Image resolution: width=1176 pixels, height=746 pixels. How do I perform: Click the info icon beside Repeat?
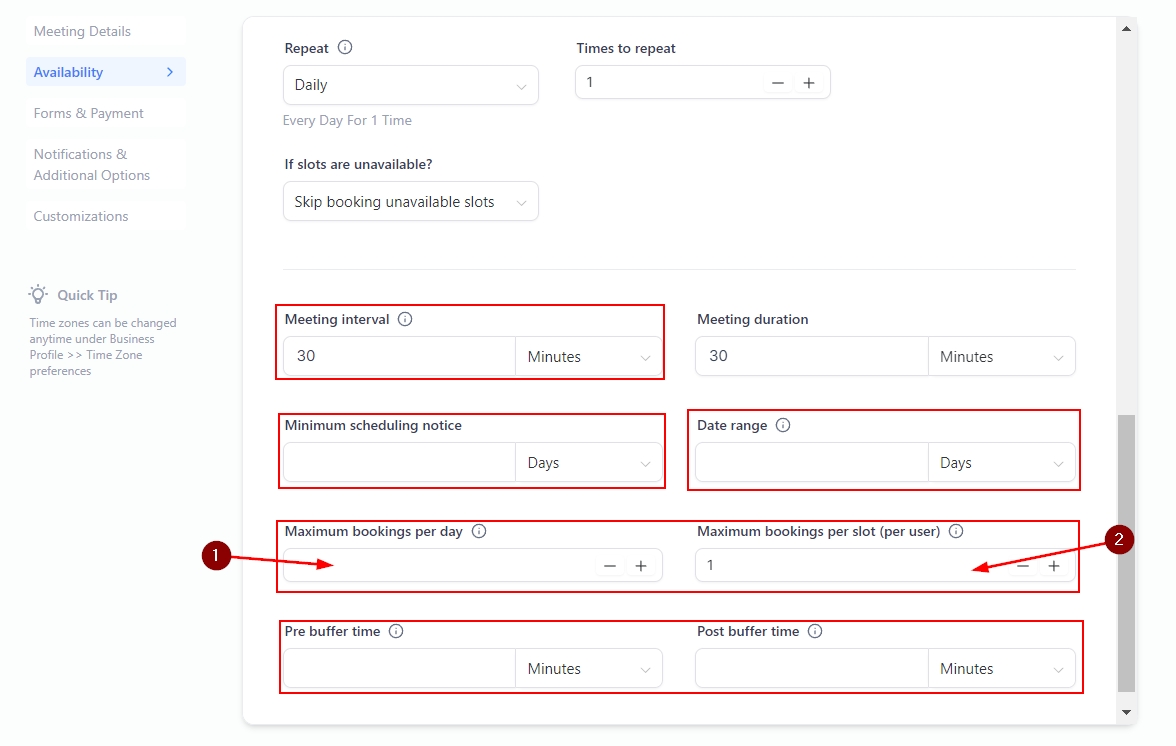coord(345,48)
